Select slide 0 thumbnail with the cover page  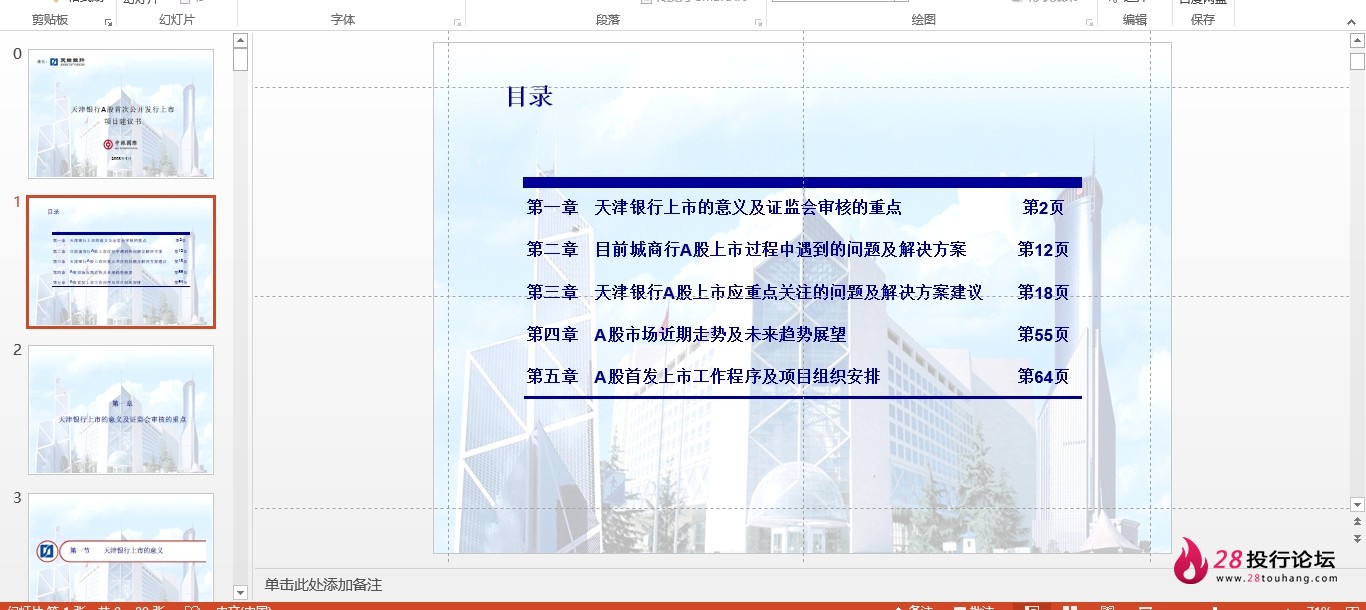point(121,114)
